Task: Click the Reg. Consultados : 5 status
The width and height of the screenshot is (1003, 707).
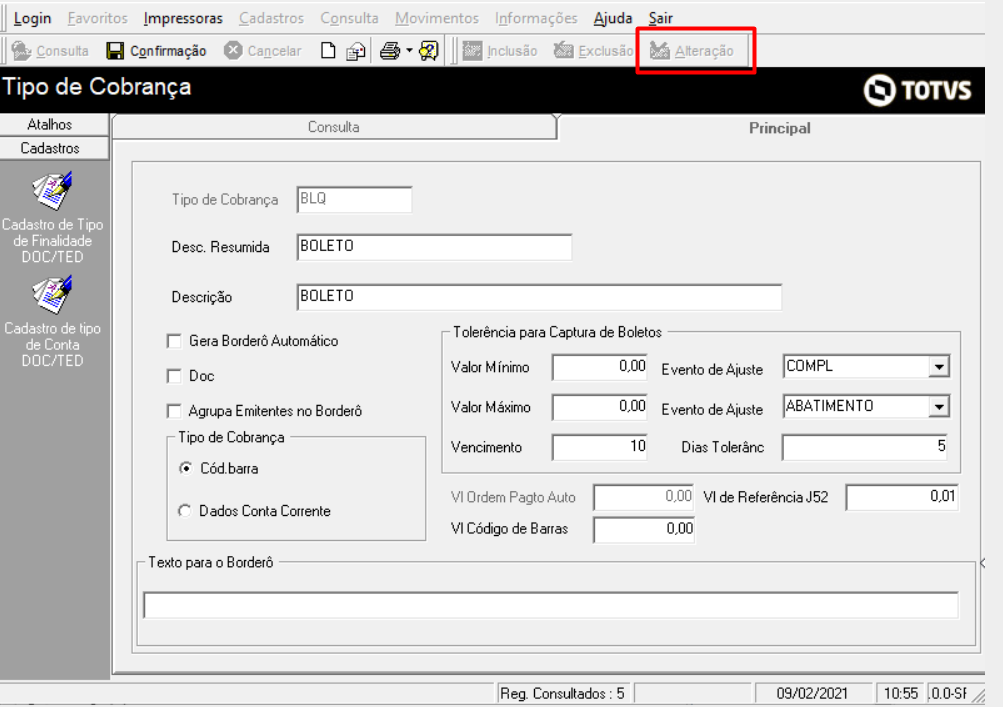Action: [x=563, y=693]
